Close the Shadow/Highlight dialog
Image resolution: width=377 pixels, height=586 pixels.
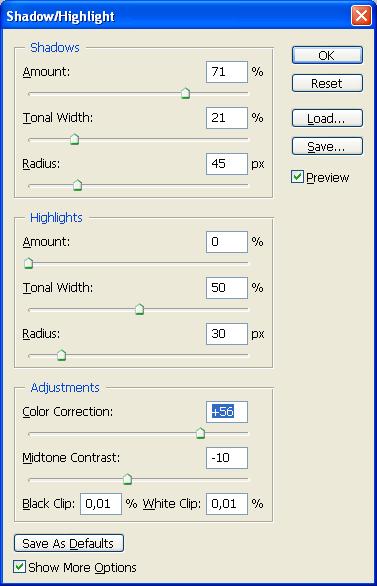pos(361,16)
